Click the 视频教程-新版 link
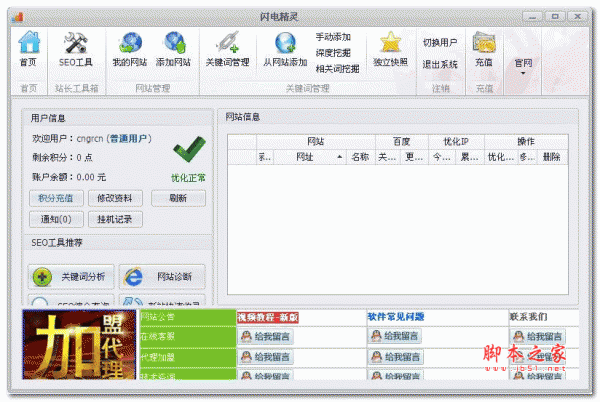600x402 pixels. 267,317
